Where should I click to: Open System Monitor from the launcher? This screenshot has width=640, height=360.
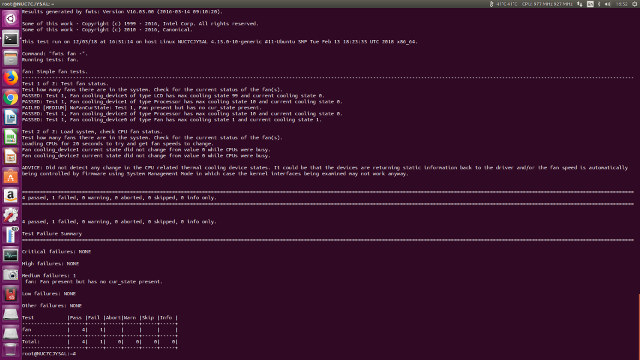pos(11,255)
